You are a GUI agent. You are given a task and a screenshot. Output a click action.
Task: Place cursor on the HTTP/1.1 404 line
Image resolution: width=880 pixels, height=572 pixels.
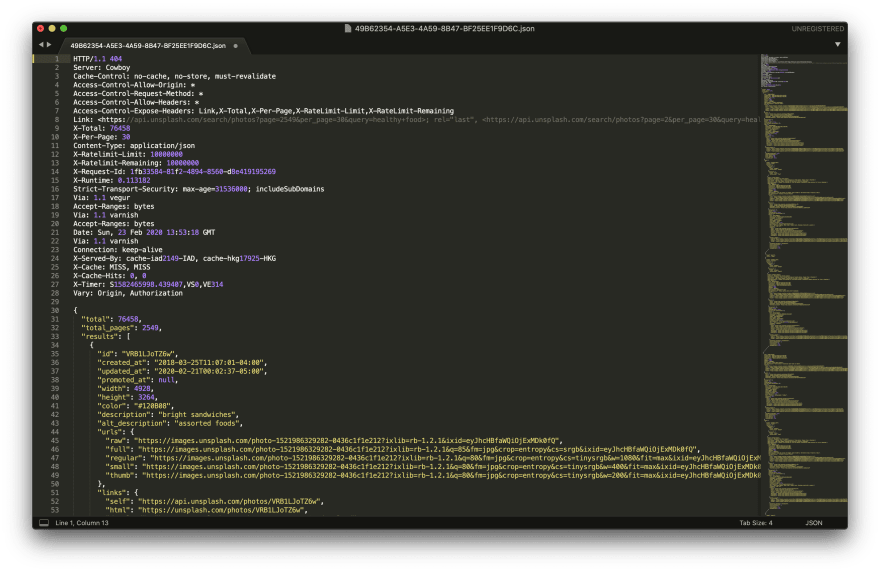pos(98,59)
